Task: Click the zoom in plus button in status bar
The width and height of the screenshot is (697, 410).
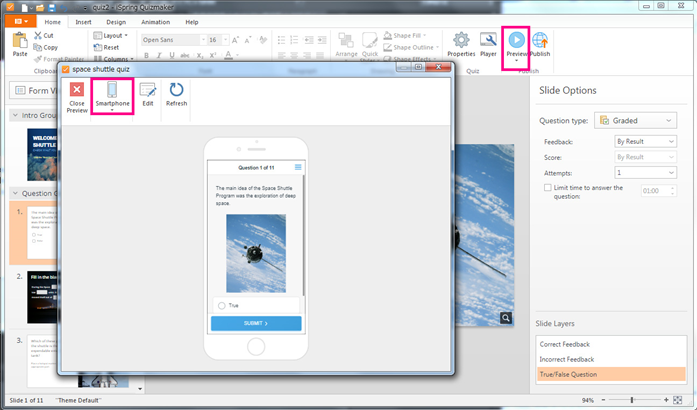Action: pos(666,400)
